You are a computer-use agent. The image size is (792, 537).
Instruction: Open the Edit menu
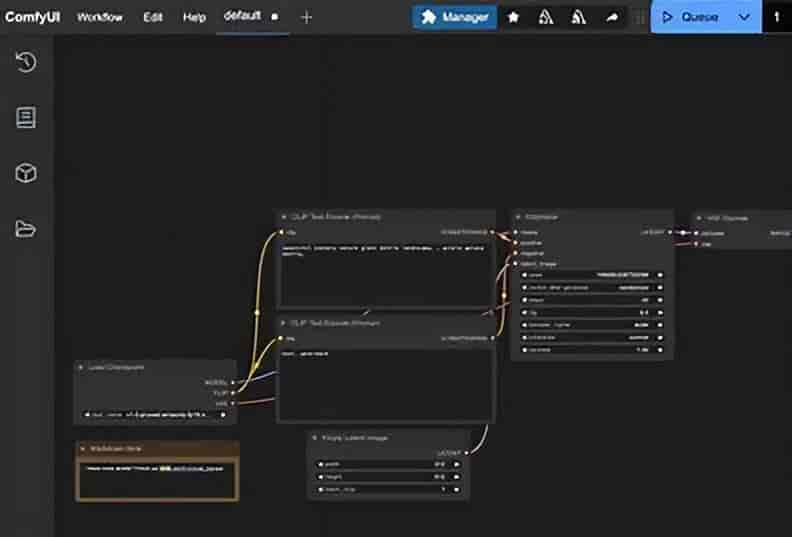tap(153, 17)
